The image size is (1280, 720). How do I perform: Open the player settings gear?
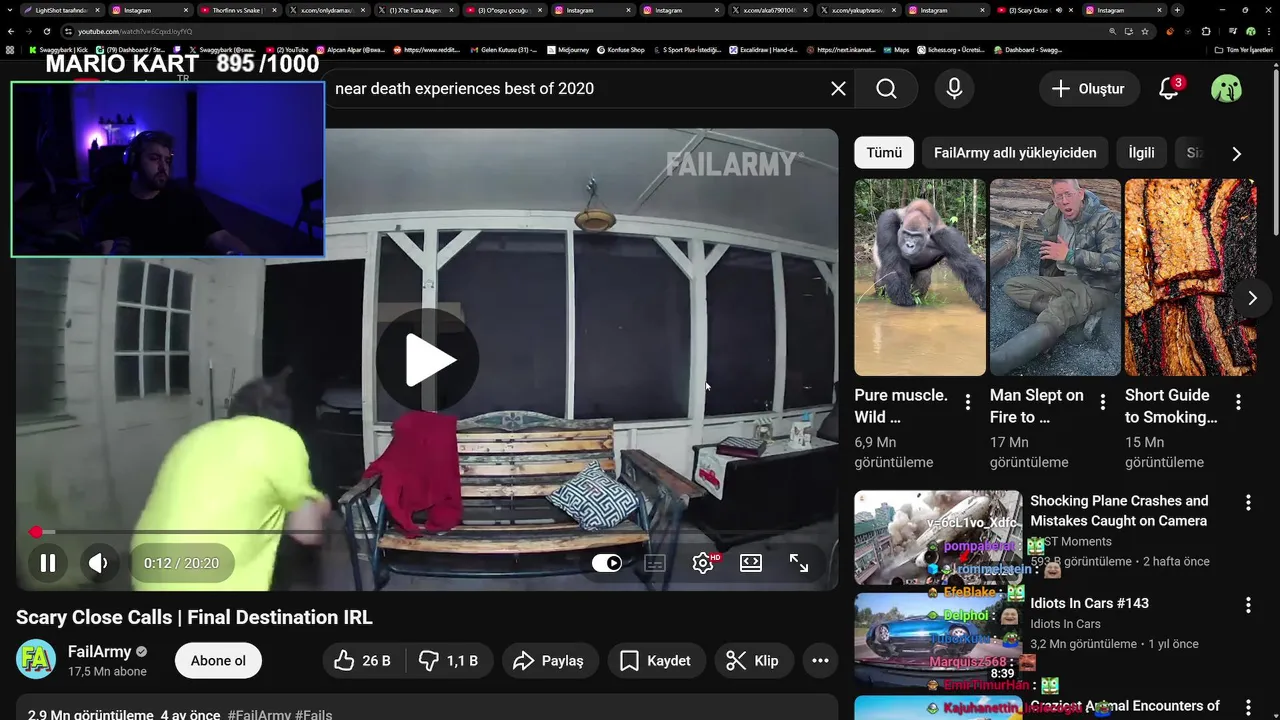point(703,563)
